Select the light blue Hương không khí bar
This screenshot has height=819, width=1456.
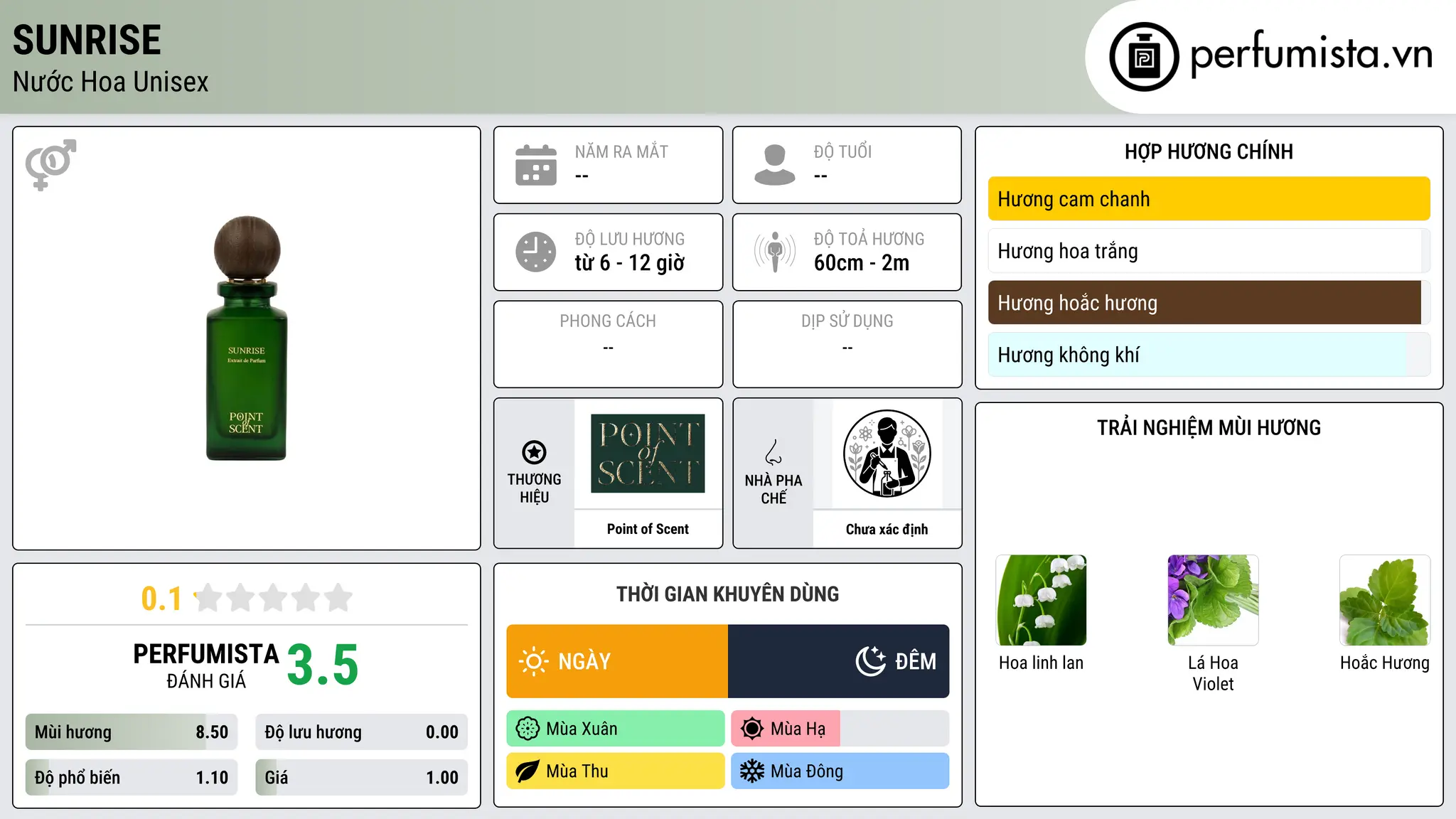point(1209,355)
